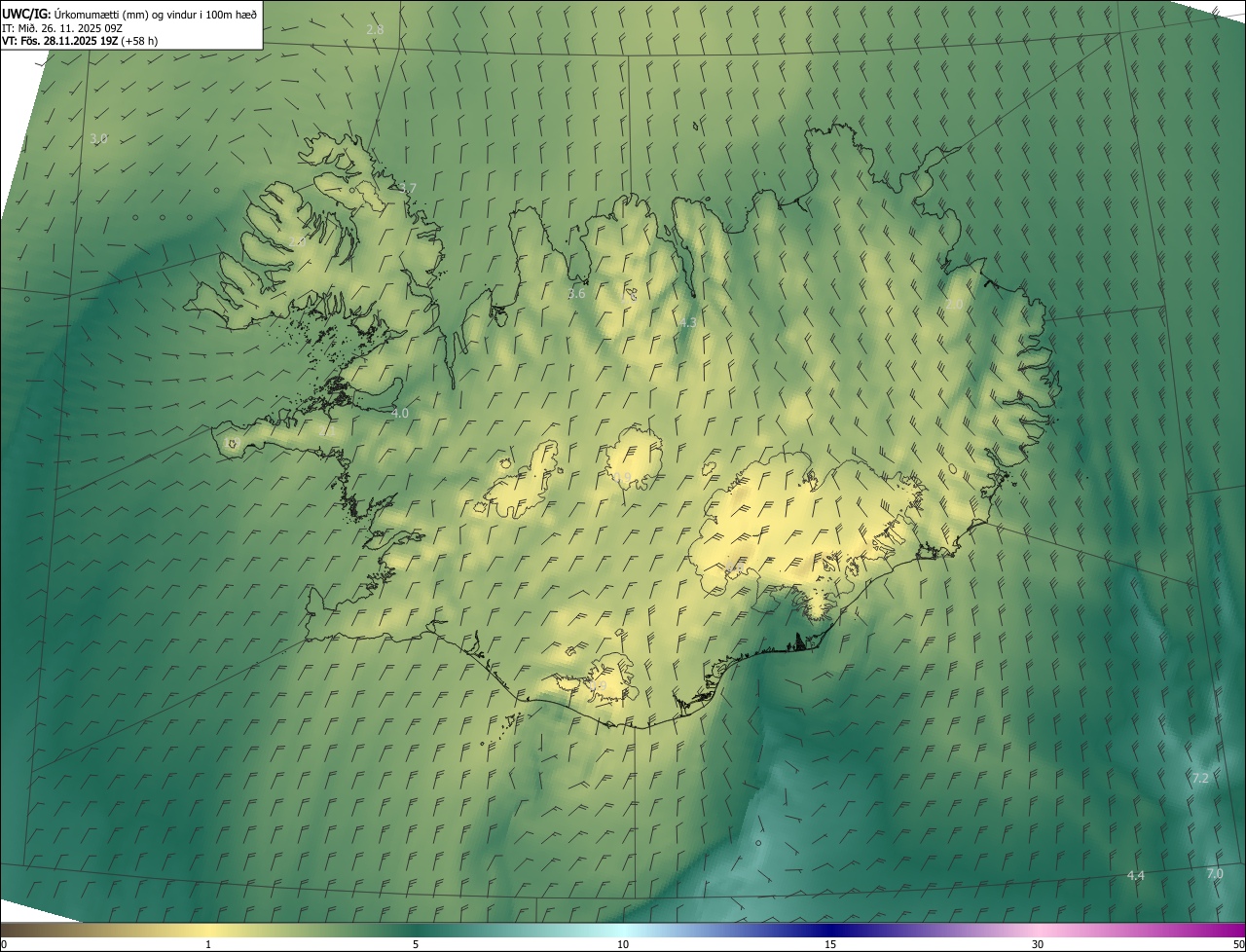This screenshot has height=952, width=1246.
Task: Click the 4.0 value label in west Iceland
Action: tap(400, 413)
